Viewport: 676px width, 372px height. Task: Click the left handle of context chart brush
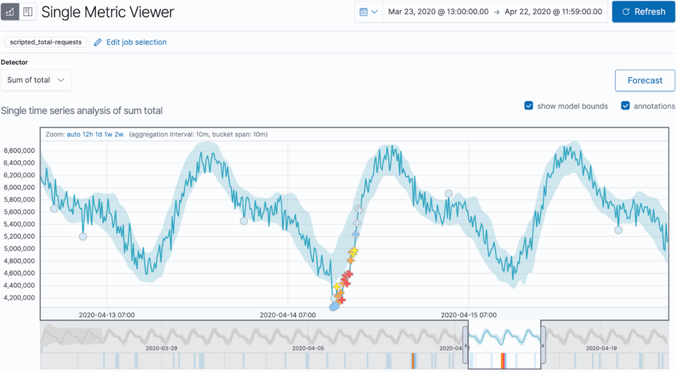click(466, 345)
